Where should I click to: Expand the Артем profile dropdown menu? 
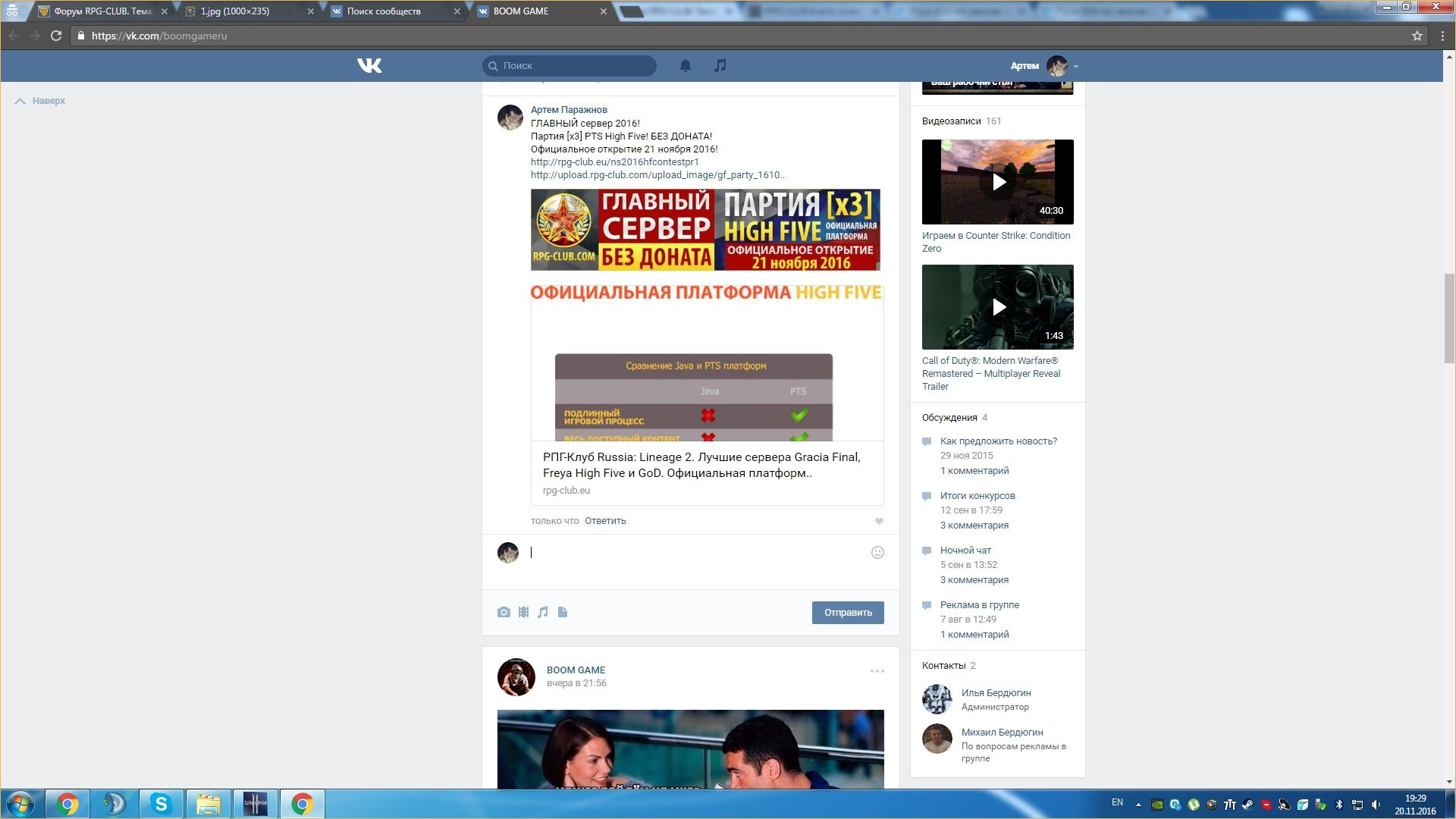click(1075, 66)
